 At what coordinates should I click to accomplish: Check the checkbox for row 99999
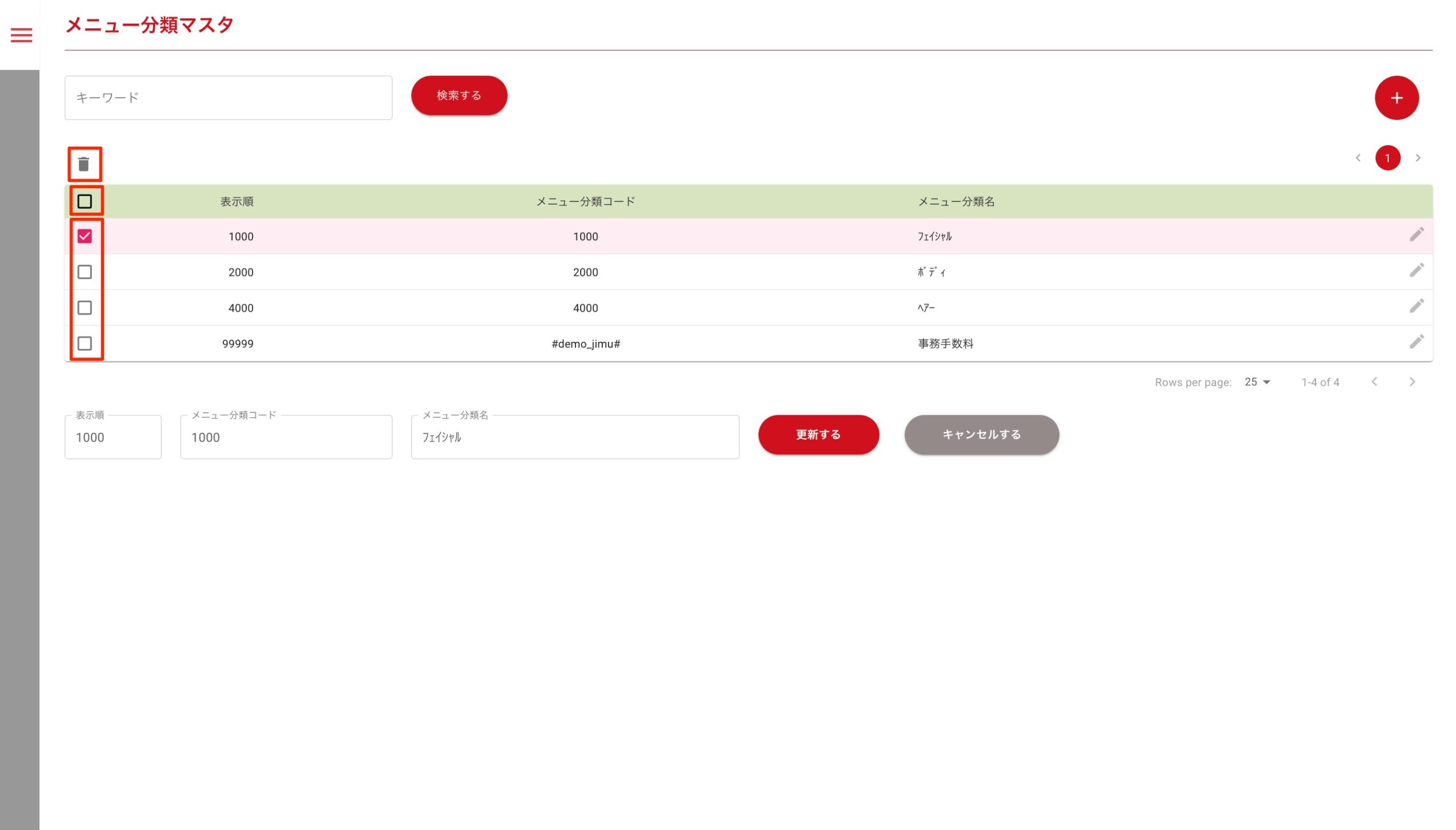click(84, 343)
